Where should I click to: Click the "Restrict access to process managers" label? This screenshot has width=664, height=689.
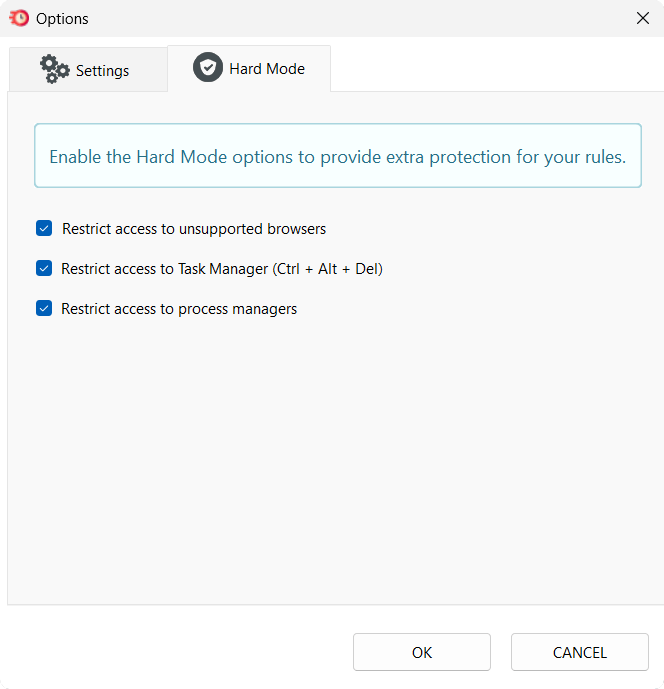point(179,309)
